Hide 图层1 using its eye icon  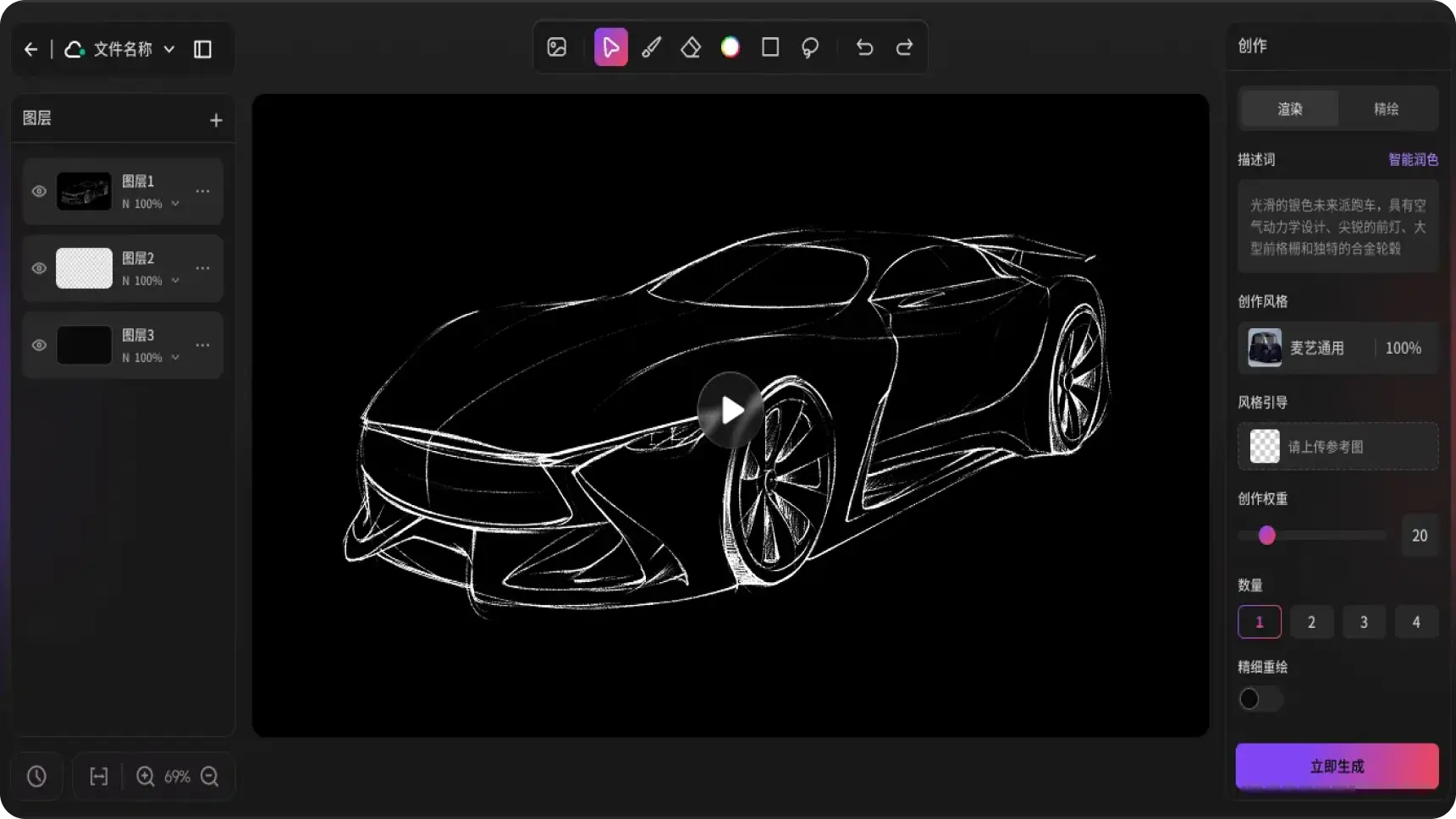pyautogui.click(x=39, y=191)
